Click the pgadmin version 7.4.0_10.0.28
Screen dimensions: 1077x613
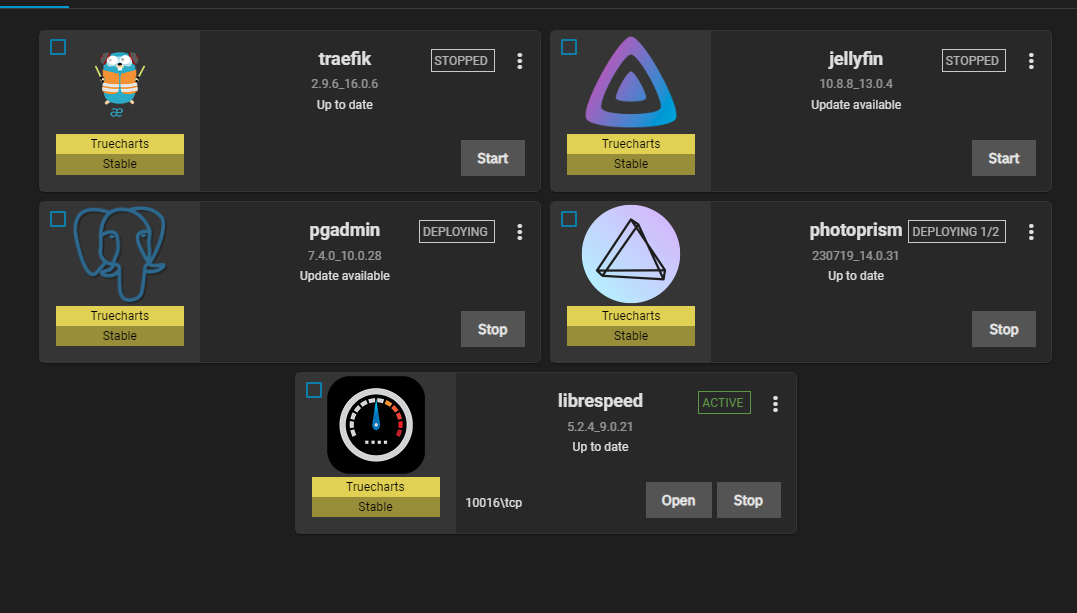coord(345,256)
